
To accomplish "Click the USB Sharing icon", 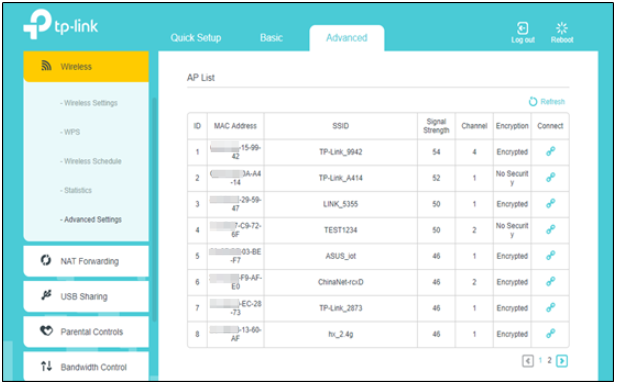I will point(46,295).
